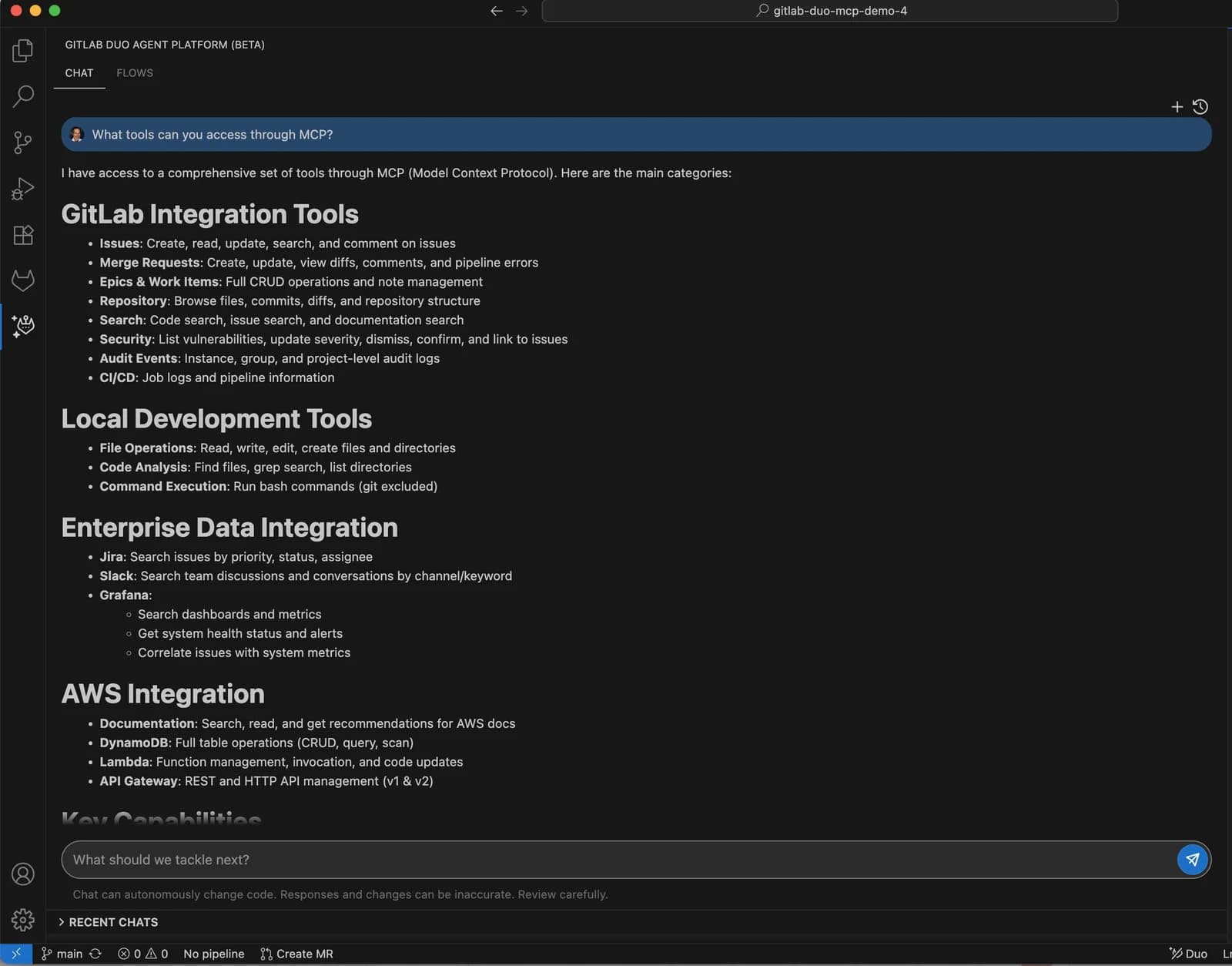Open Source Control view
Viewport: 1232px width, 966px height.
(x=23, y=143)
